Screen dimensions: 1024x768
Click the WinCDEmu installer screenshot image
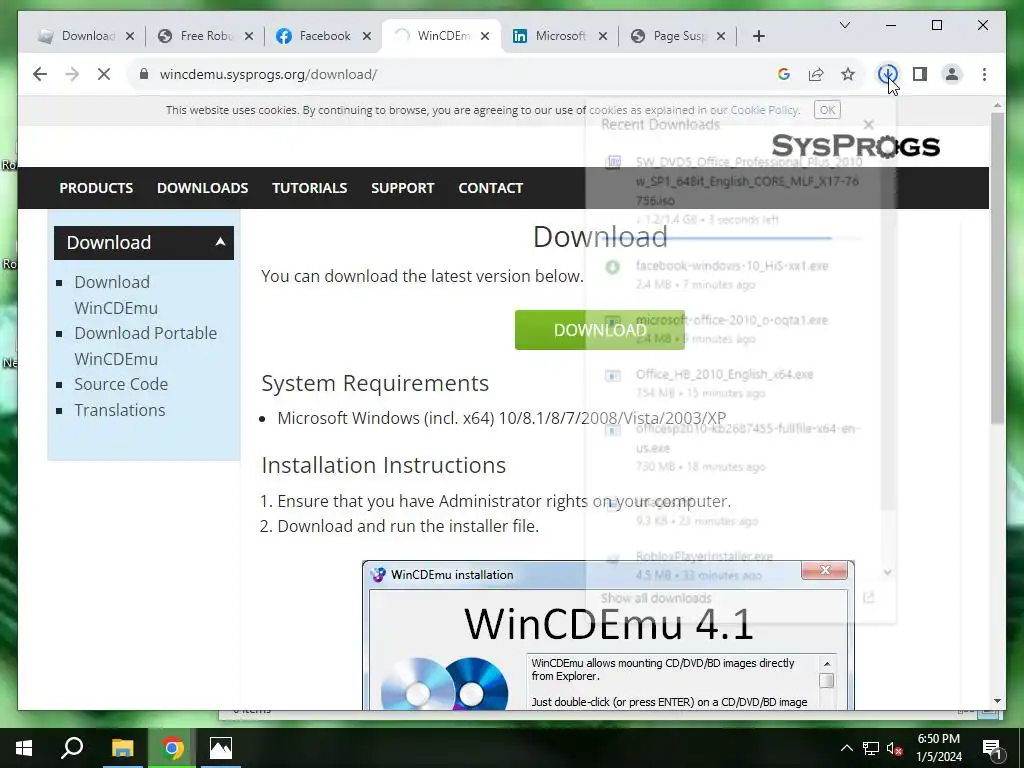click(x=608, y=635)
